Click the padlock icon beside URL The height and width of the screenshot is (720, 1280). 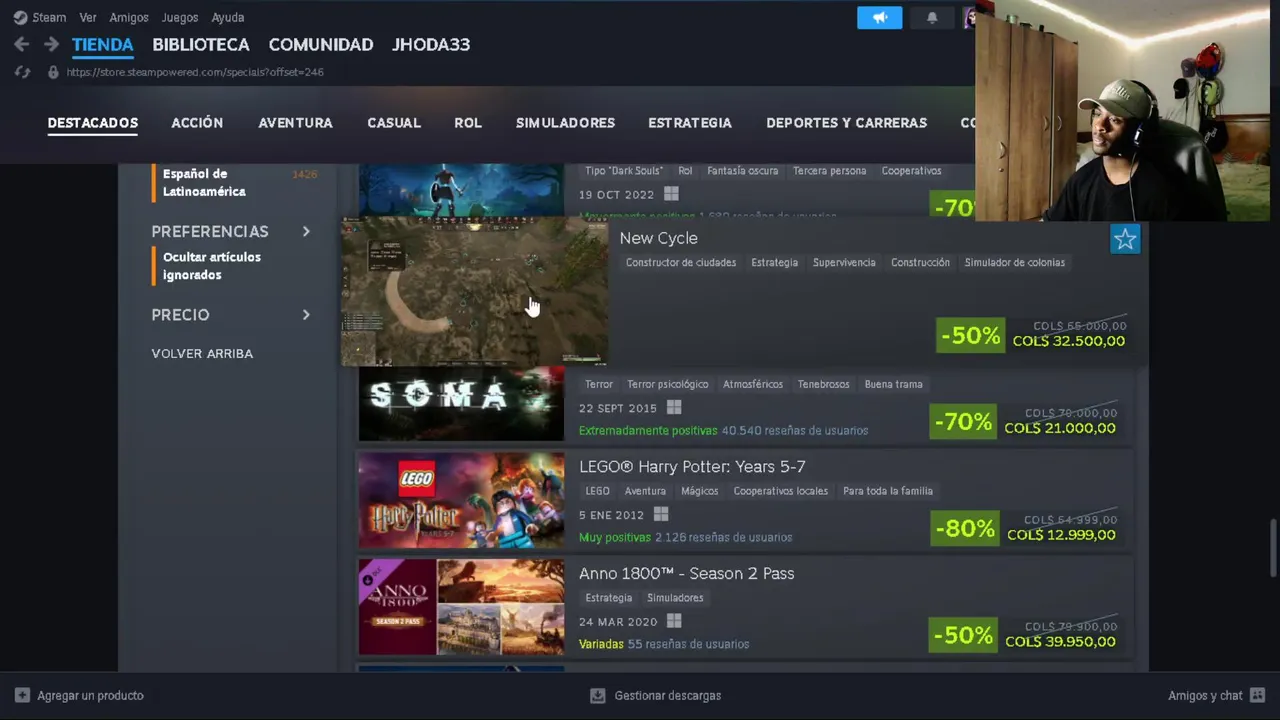coord(53,72)
